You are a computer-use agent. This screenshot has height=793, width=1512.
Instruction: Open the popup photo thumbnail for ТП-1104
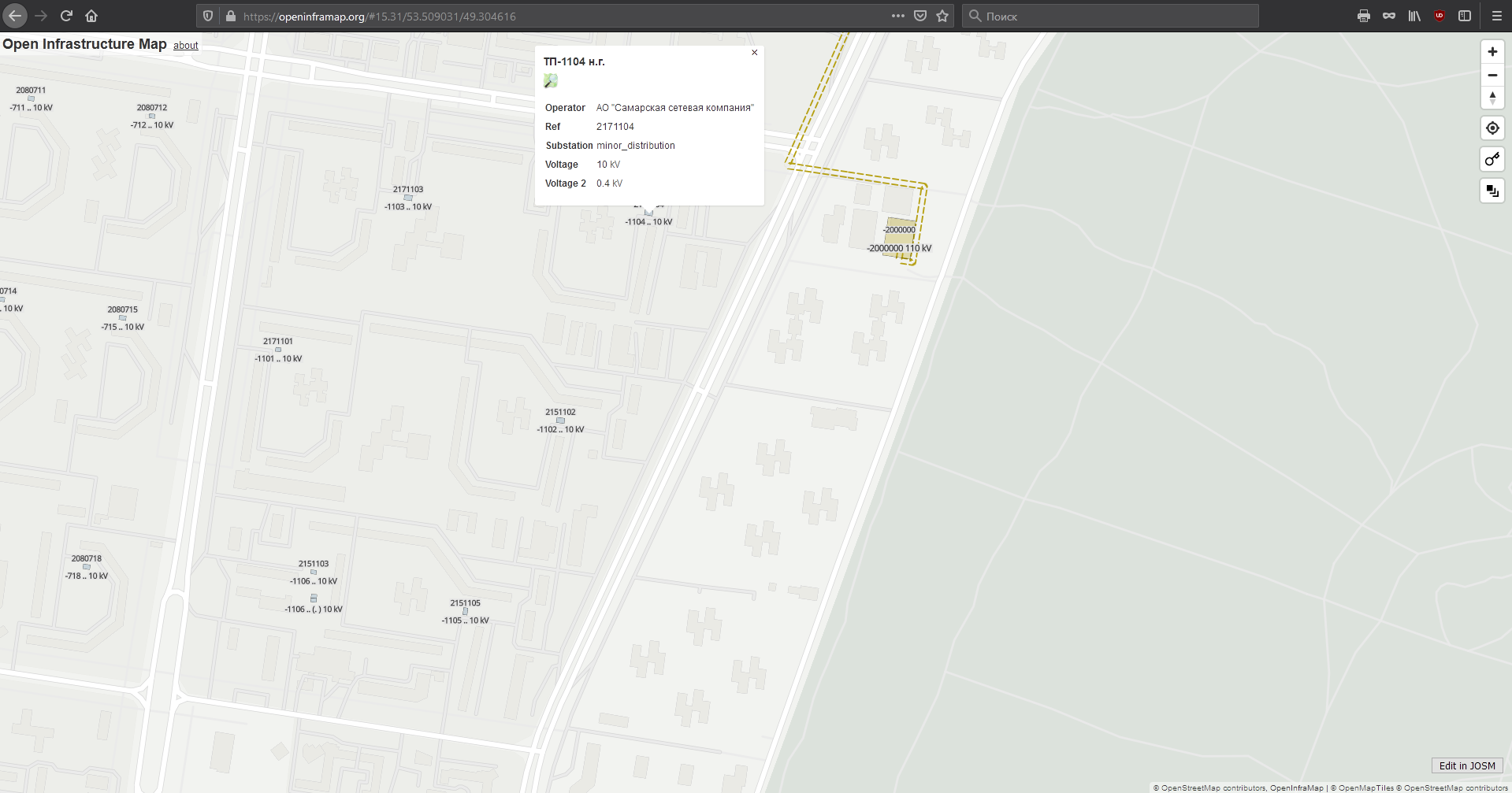pyautogui.click(x=552, y=80)
